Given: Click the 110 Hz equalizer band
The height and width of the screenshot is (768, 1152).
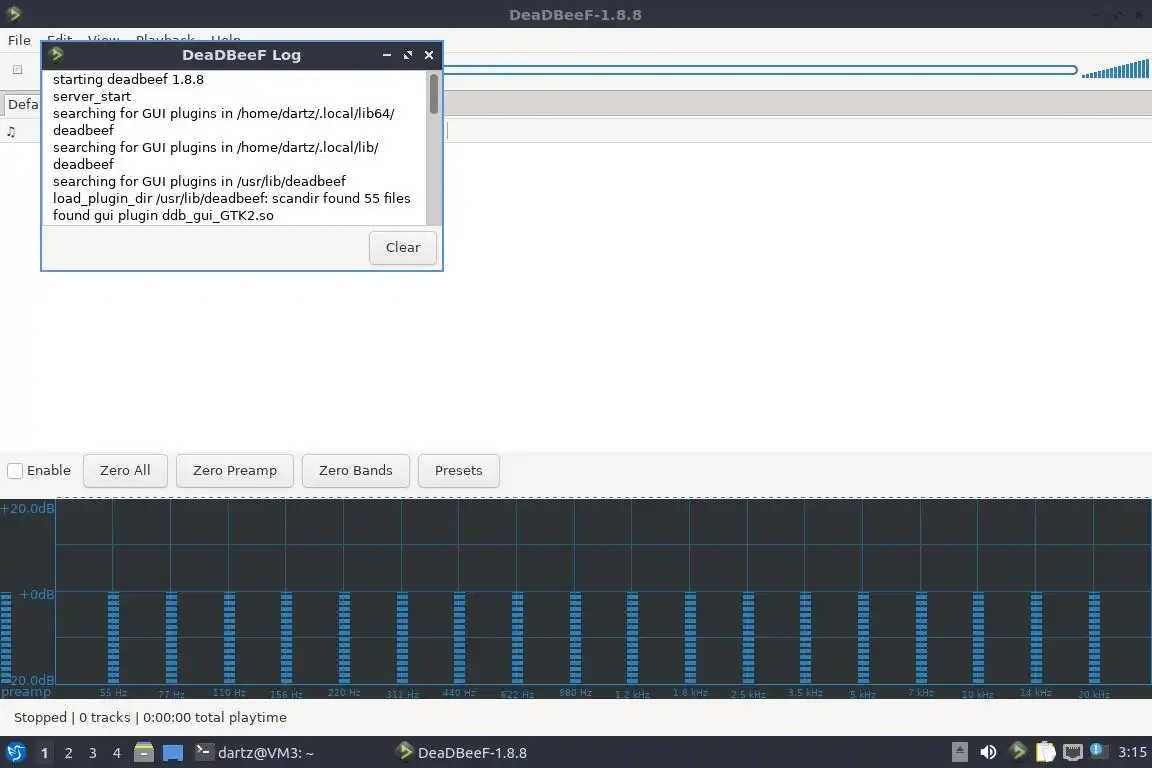Looking at the screenshot, I should click(x=229, y=638).
